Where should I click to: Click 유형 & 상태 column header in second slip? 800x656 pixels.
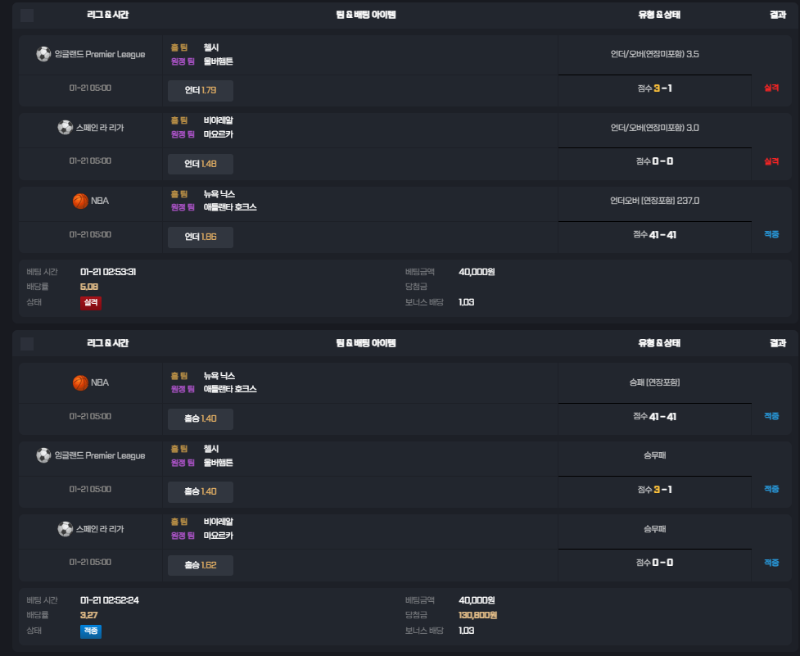(x=659, y=343)
